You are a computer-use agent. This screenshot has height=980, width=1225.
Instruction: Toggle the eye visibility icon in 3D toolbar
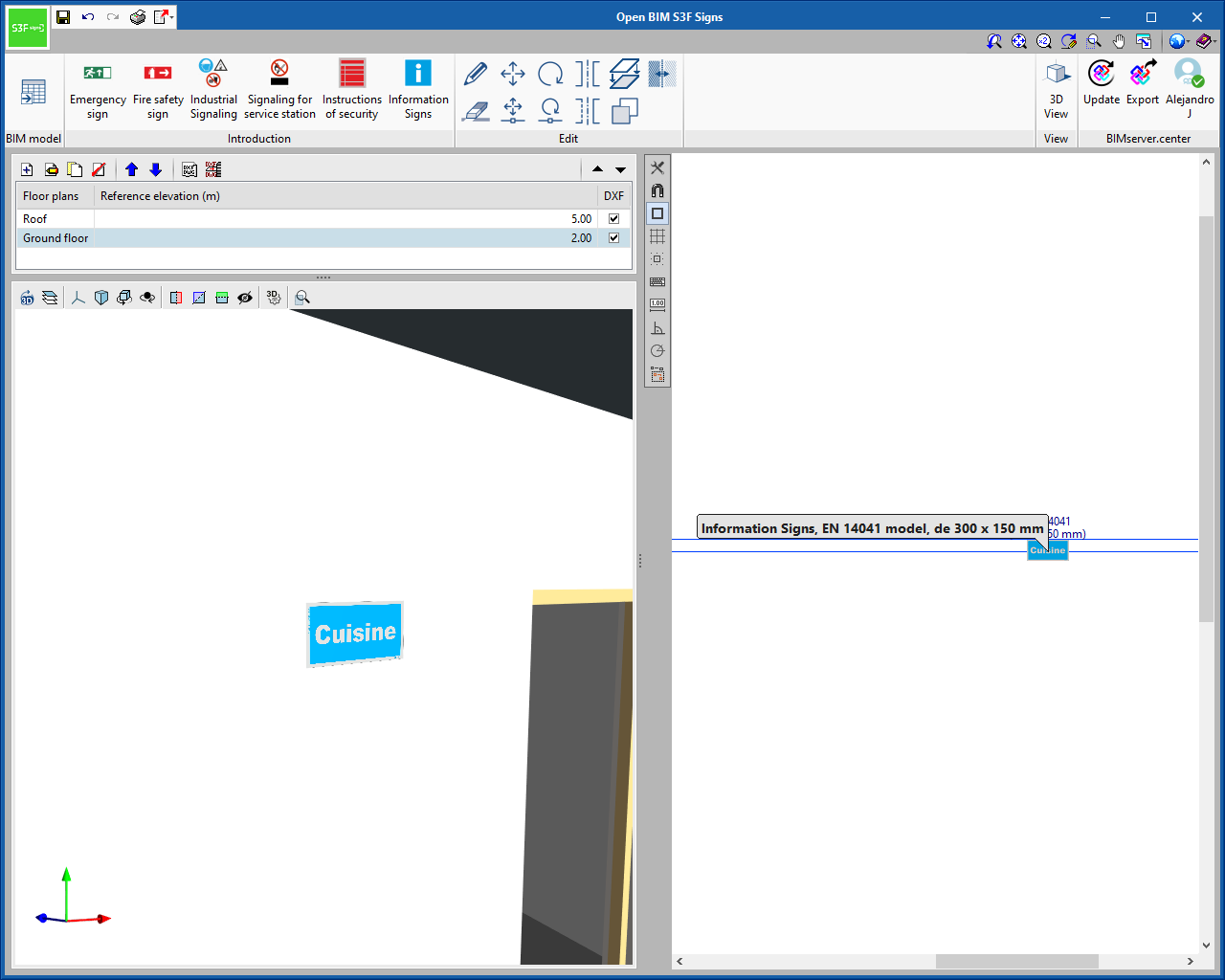coord(245,298)
